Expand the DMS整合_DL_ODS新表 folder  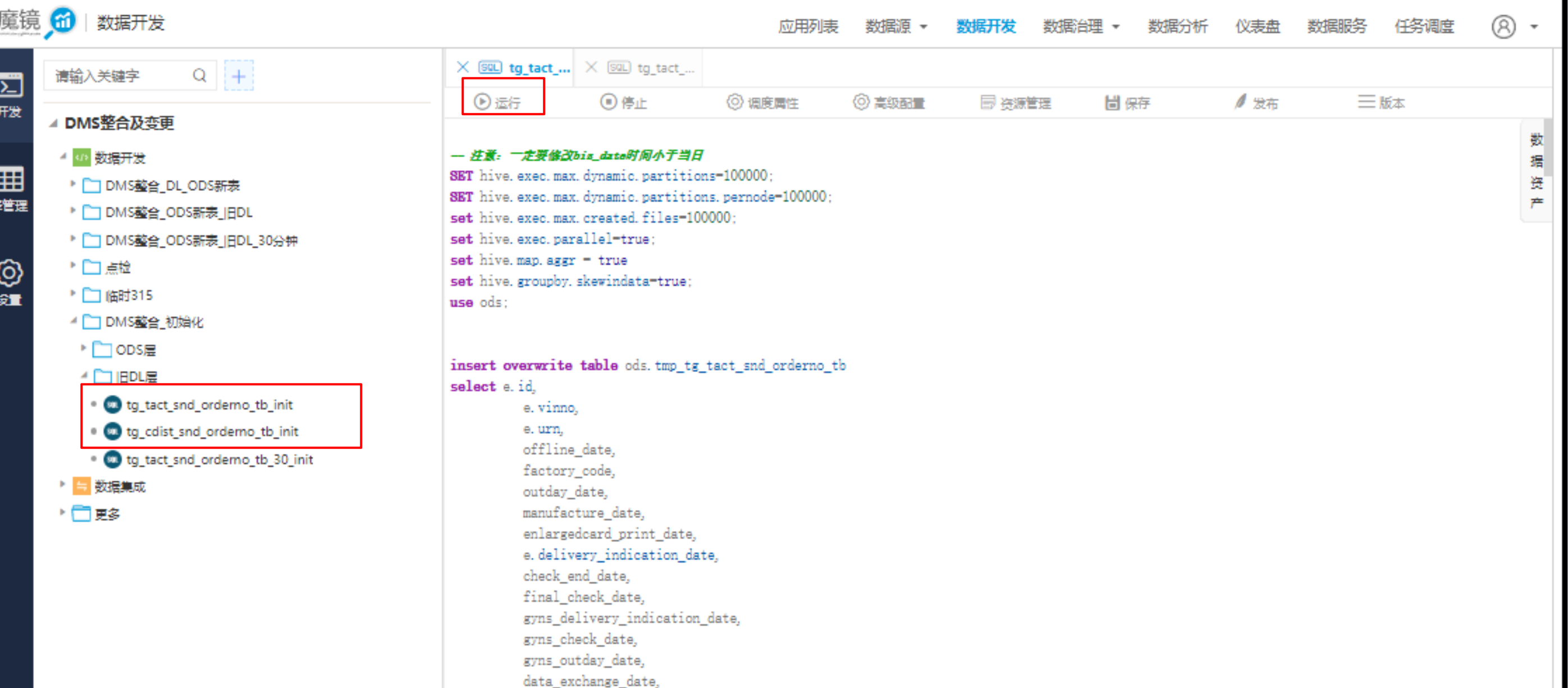point(73,184)
